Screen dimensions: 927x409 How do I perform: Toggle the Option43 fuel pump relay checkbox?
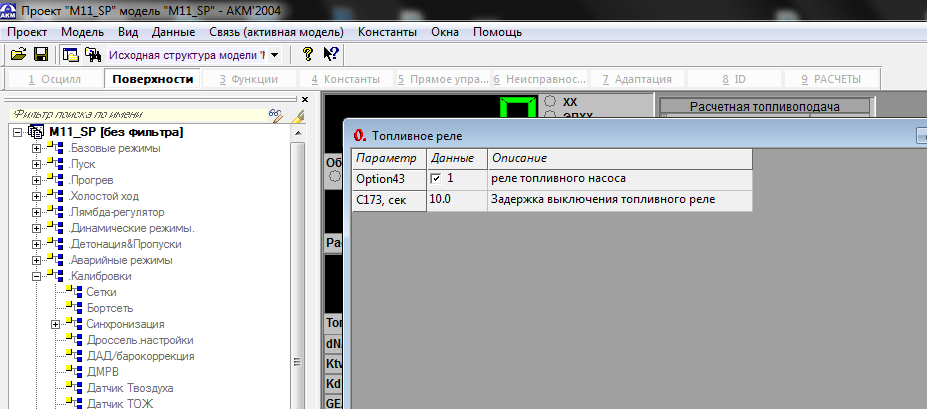point(435,178)
